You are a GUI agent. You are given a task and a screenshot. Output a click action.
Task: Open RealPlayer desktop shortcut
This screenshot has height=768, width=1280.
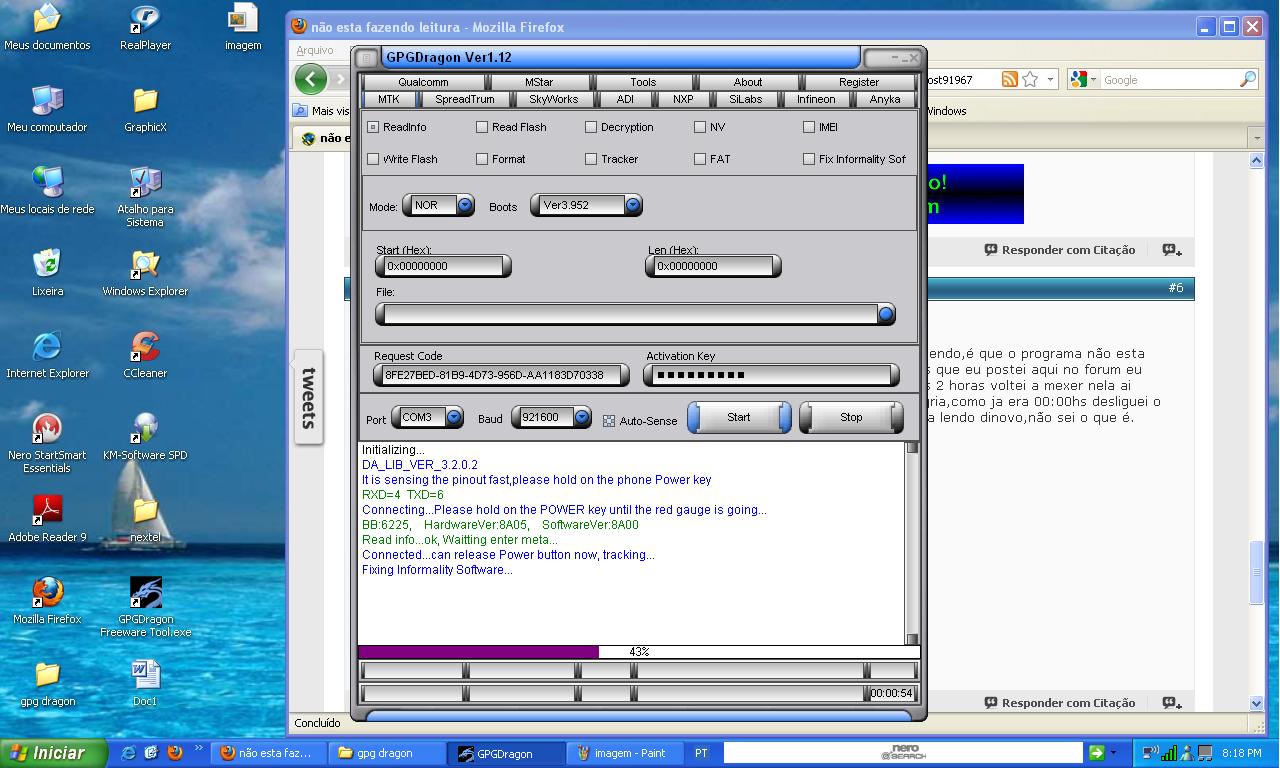[x=145, y=27]
